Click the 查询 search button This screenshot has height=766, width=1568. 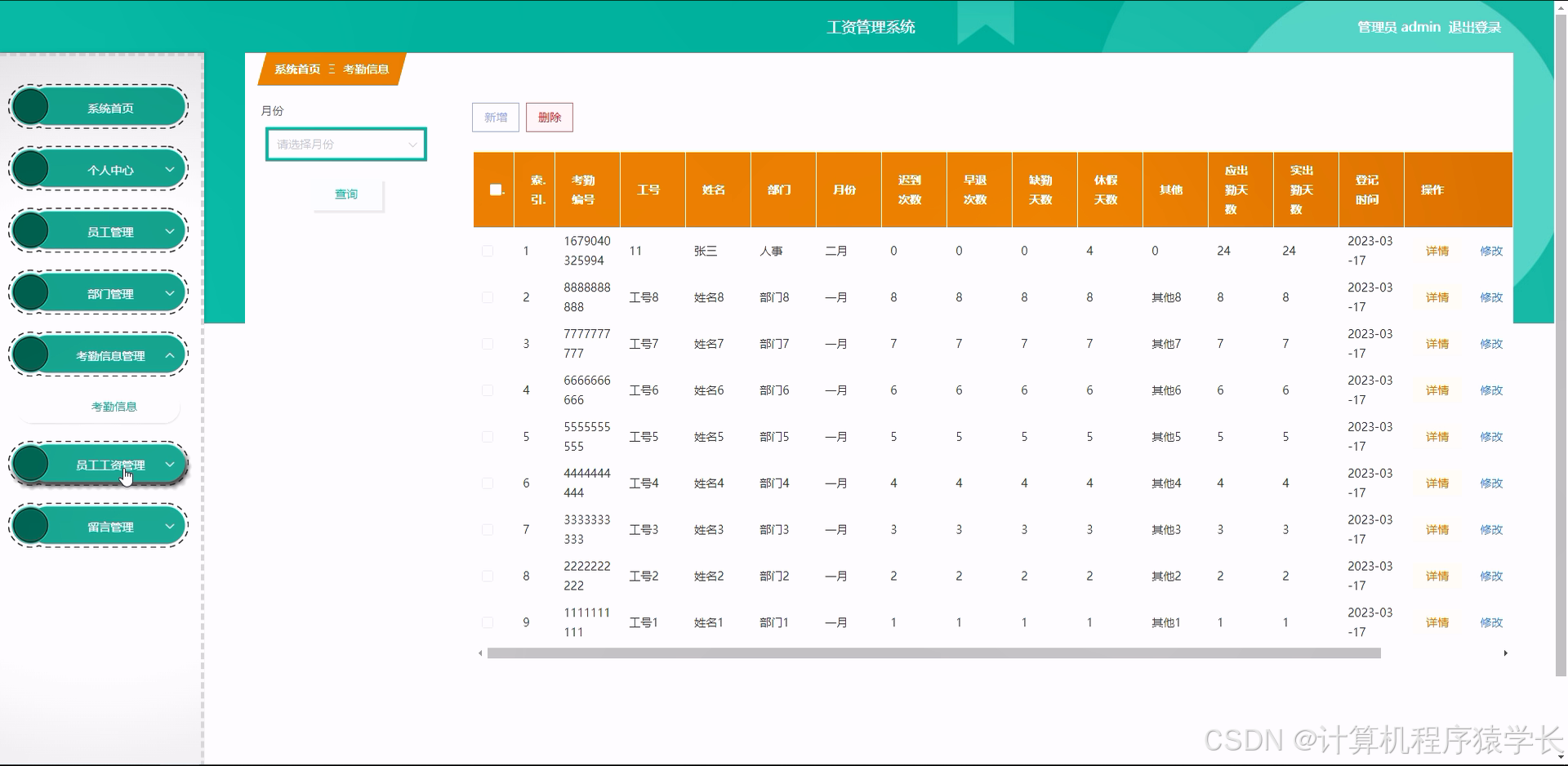click(x=347, y=194)
